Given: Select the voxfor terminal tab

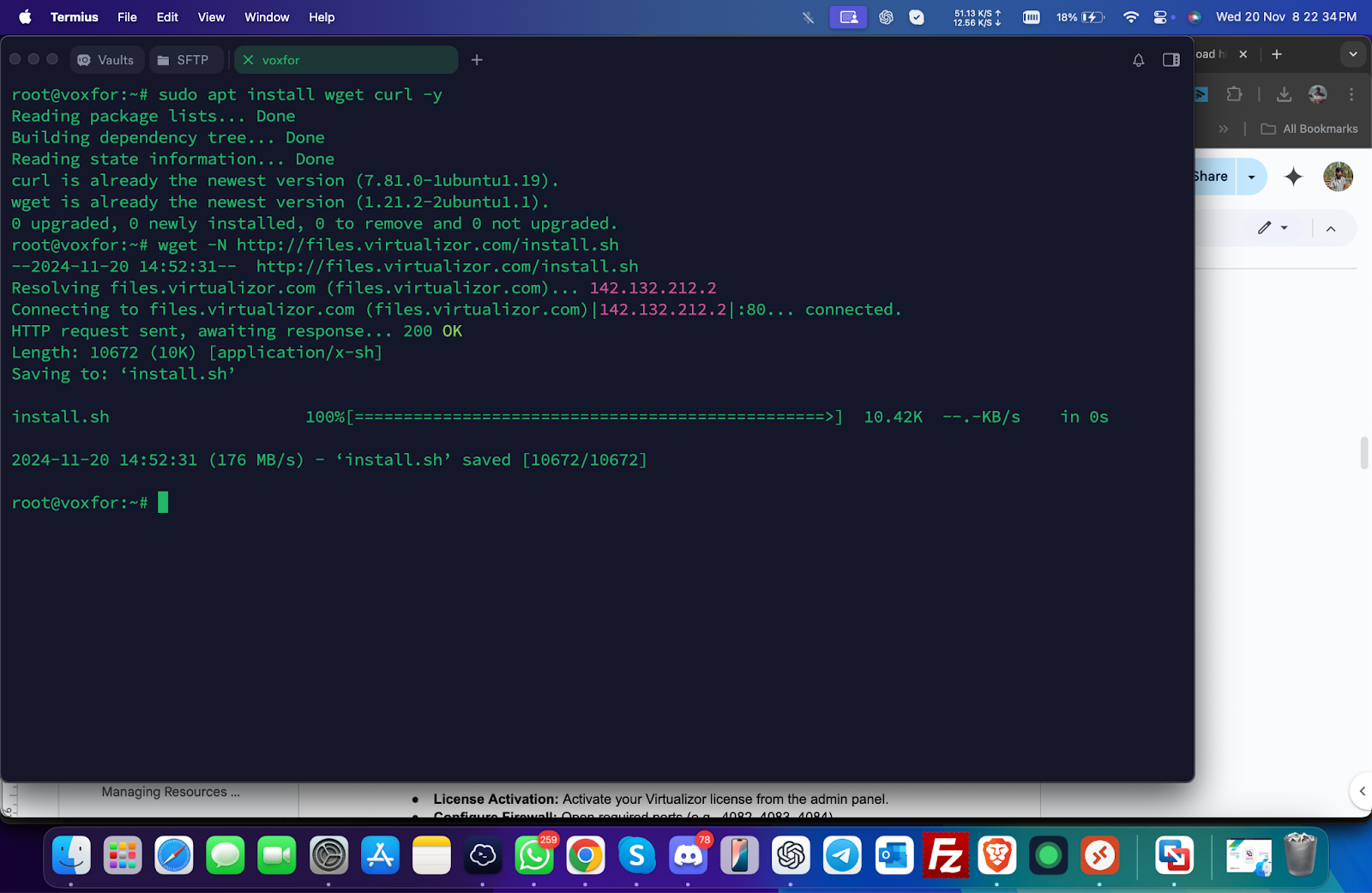Looking at the screenshot, I should coord(345,59).
